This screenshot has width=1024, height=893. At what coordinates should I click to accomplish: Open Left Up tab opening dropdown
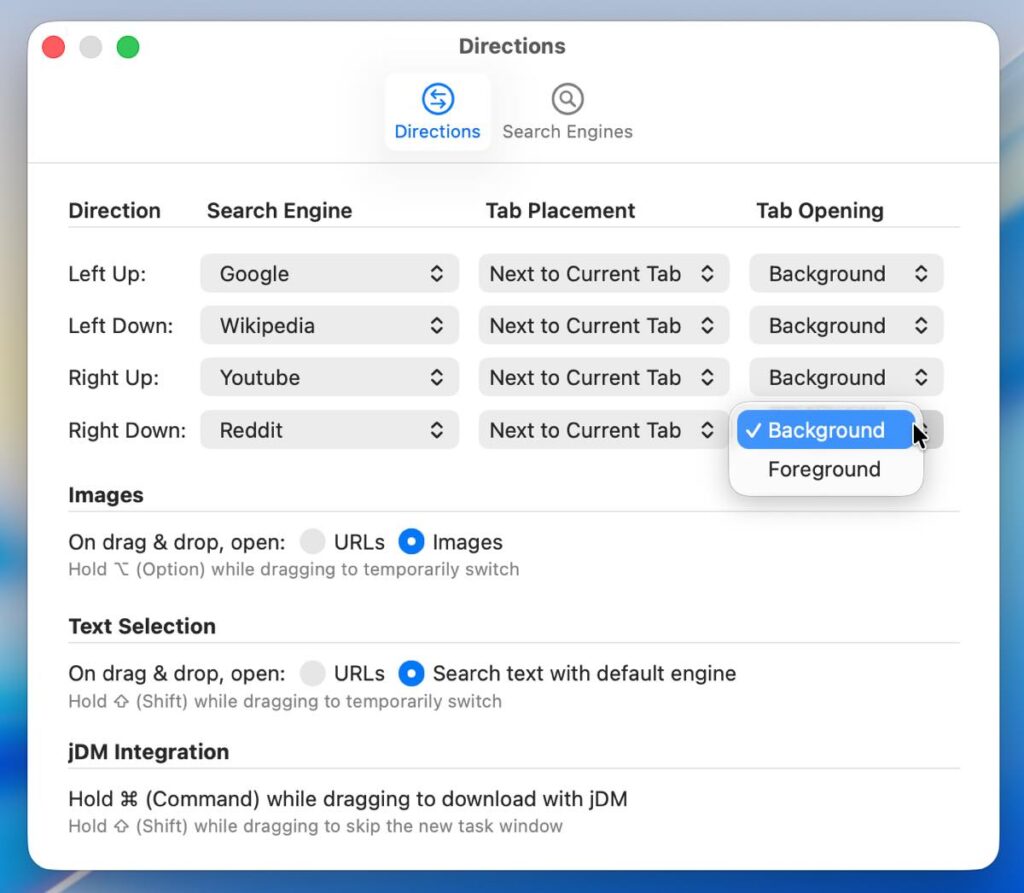846,274
